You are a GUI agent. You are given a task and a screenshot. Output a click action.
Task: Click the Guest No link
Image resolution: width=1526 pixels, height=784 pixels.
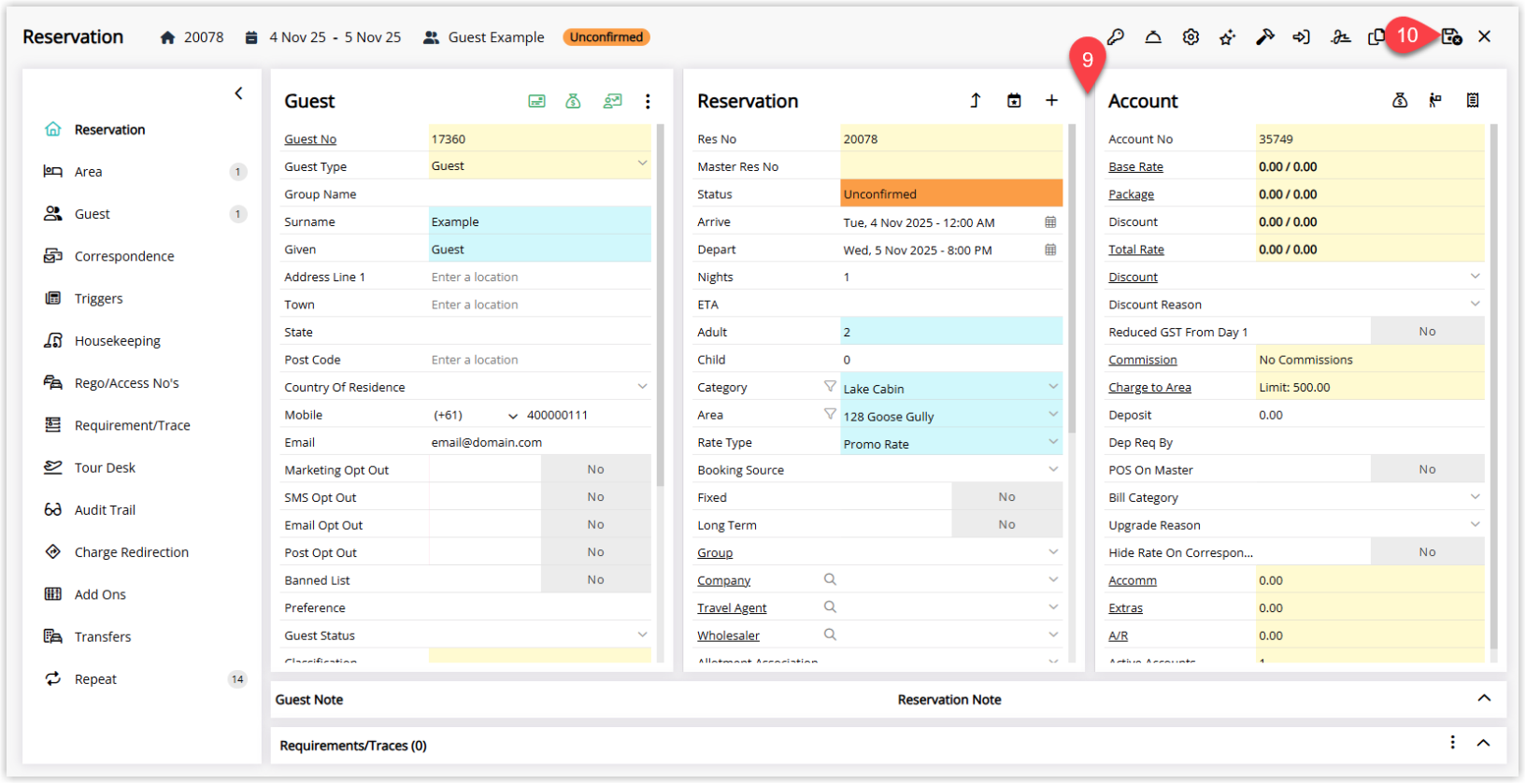(x=310, y=139)
